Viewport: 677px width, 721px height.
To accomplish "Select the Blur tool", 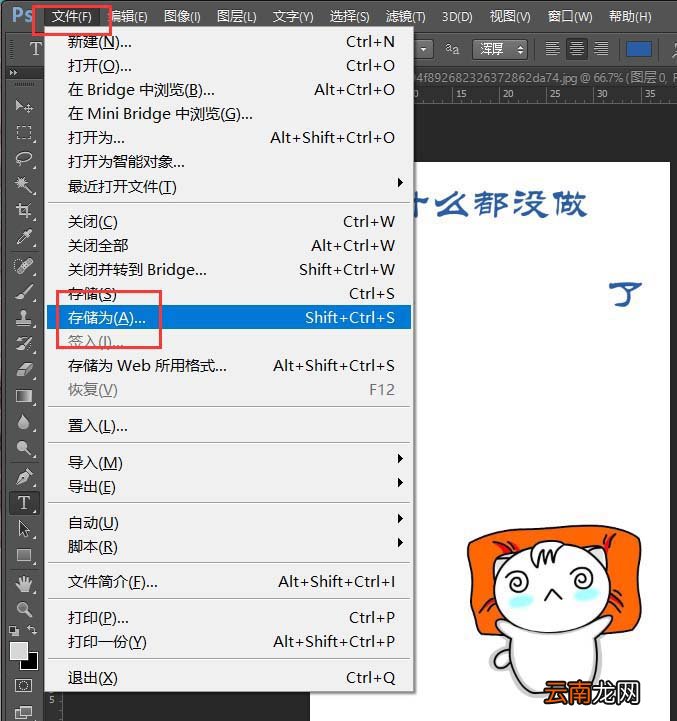I will pyautogui.click(x=23, y=422).
